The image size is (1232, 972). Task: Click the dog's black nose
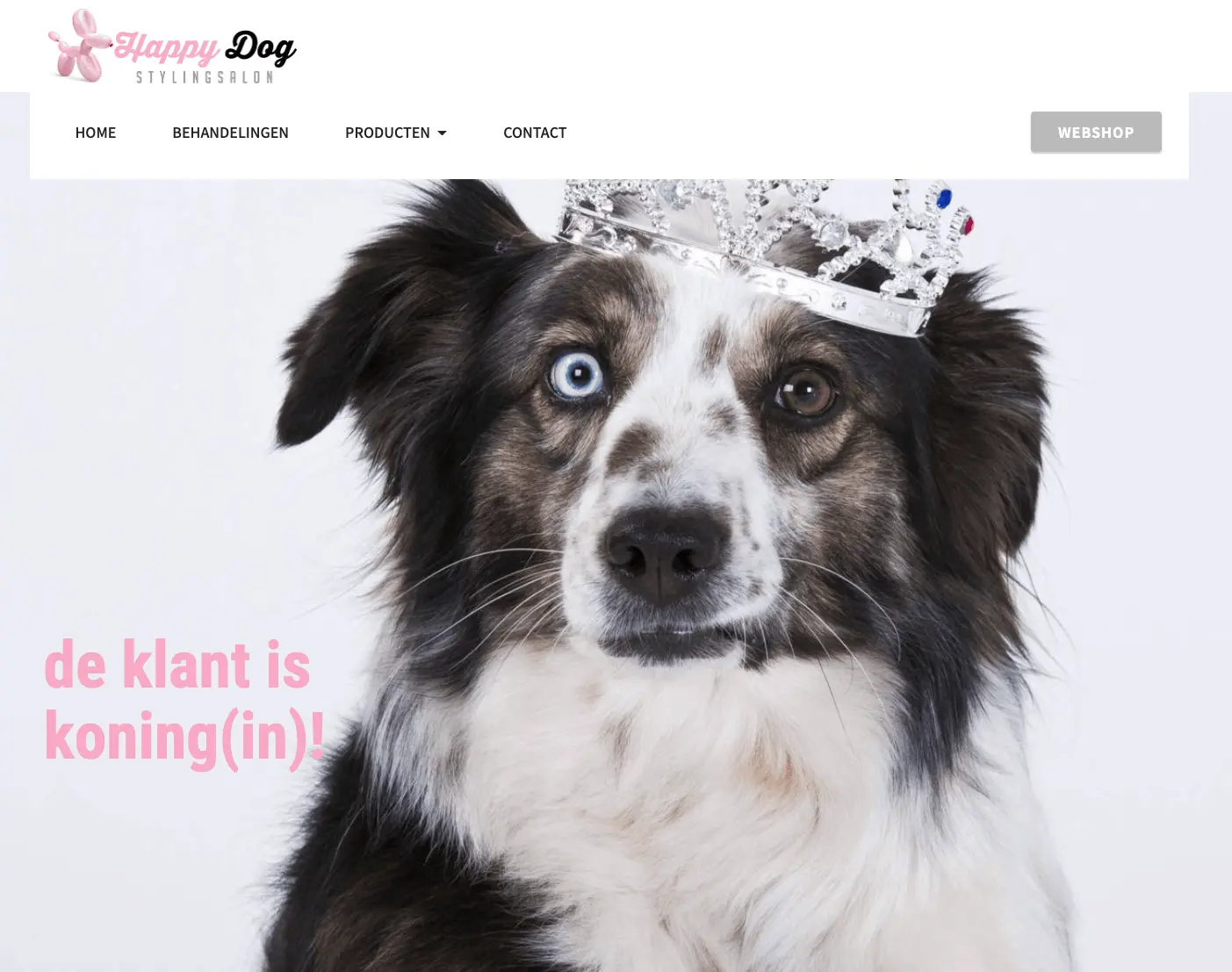click(665, 552)
